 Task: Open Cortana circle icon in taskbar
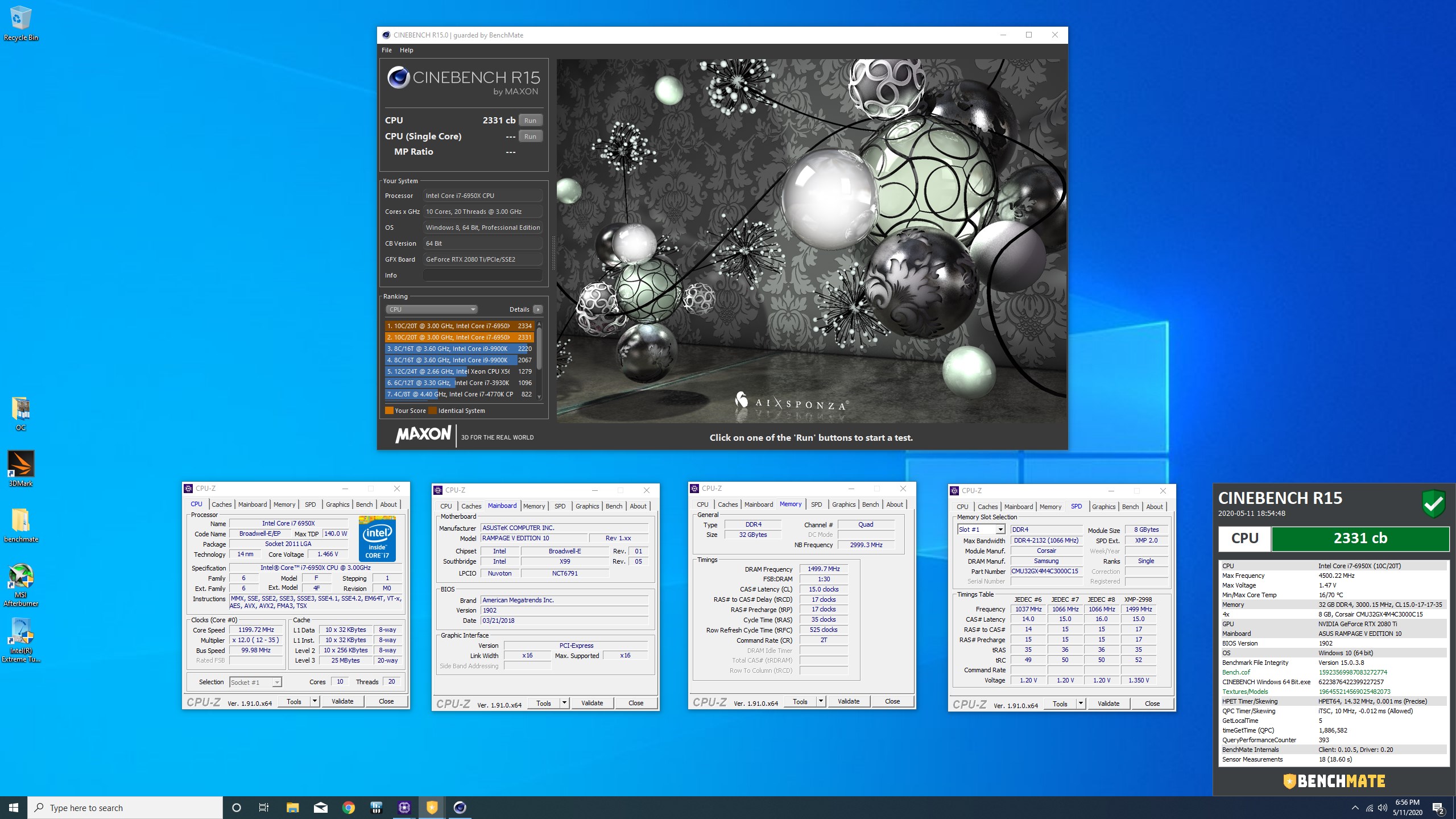click(x=237, y=808)
